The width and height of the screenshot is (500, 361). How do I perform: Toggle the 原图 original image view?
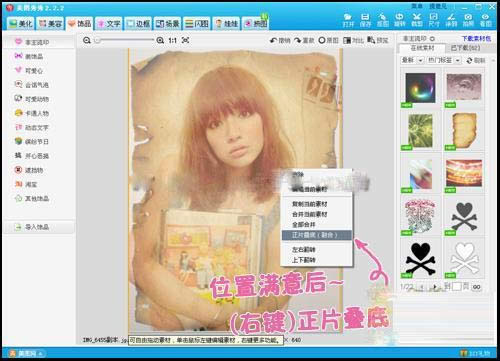point(328,40)
